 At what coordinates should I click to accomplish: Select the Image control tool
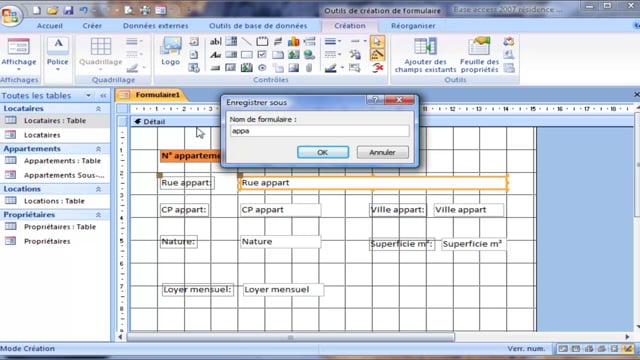point(293,68)
